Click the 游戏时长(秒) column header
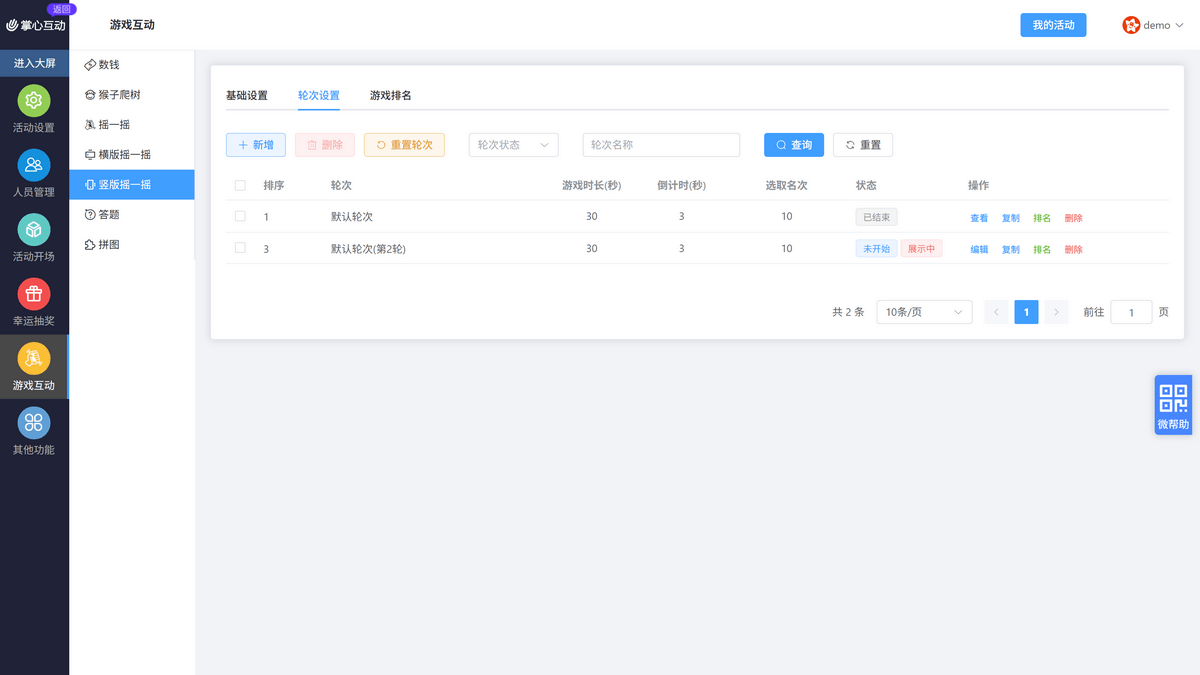 [591, 185]
